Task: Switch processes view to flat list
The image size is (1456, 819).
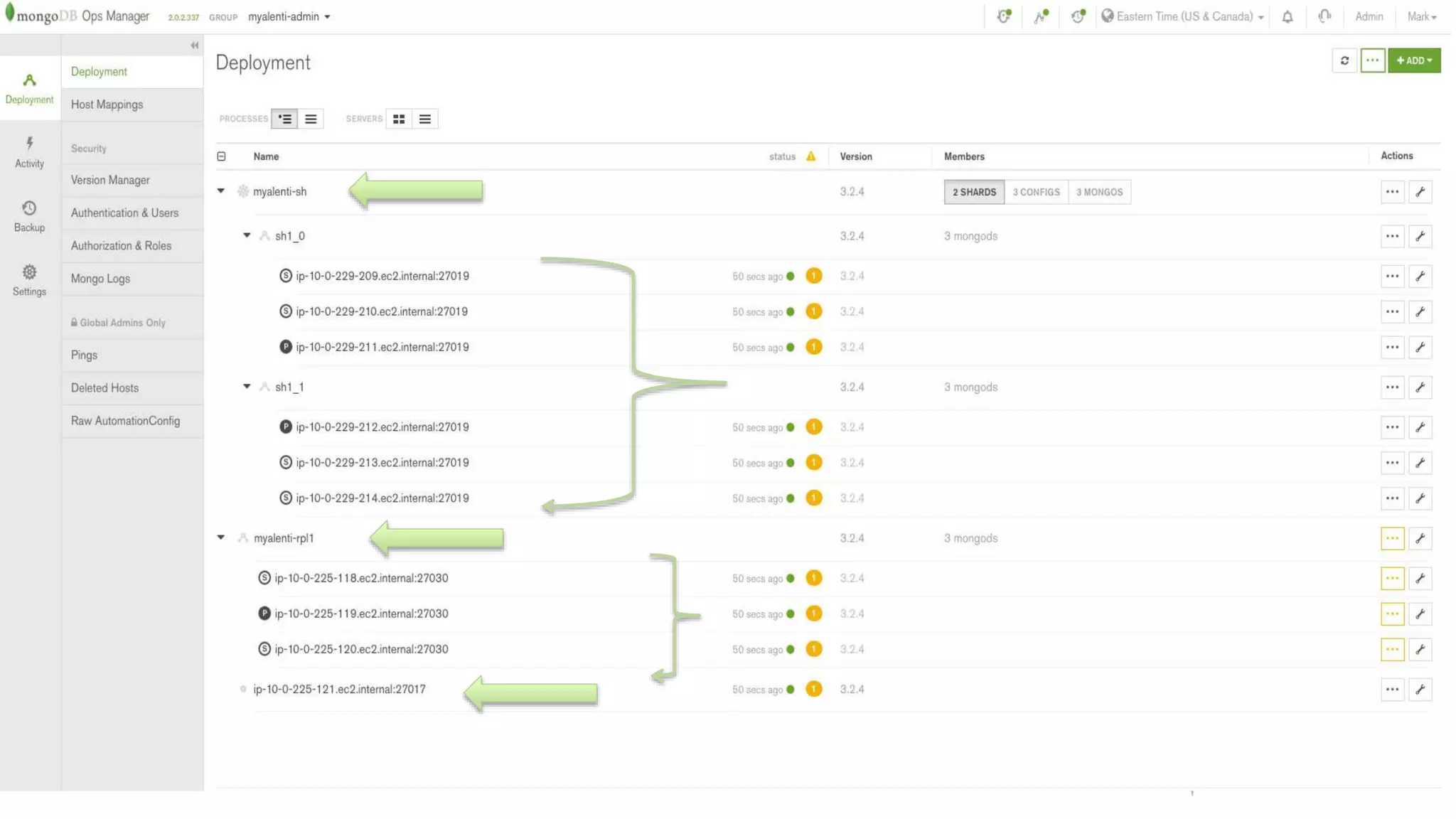Action: click(311, 119)
